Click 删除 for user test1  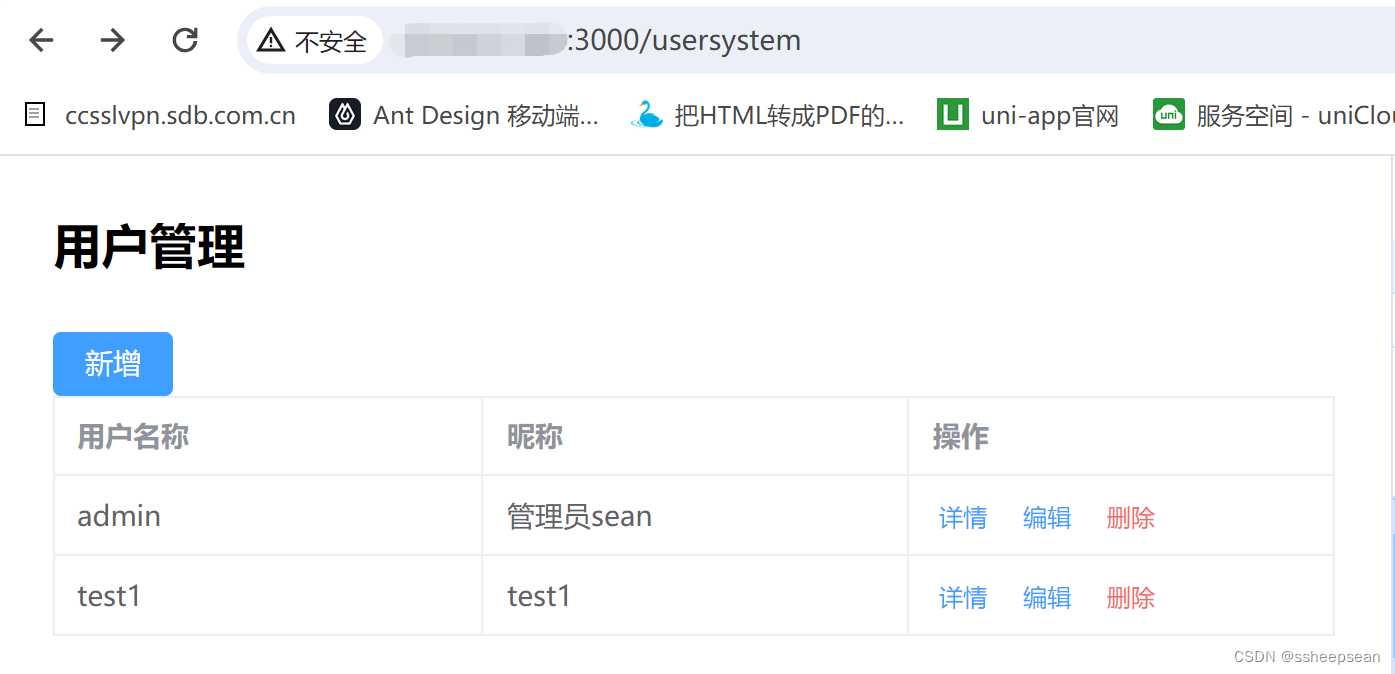coord(1130,597)
